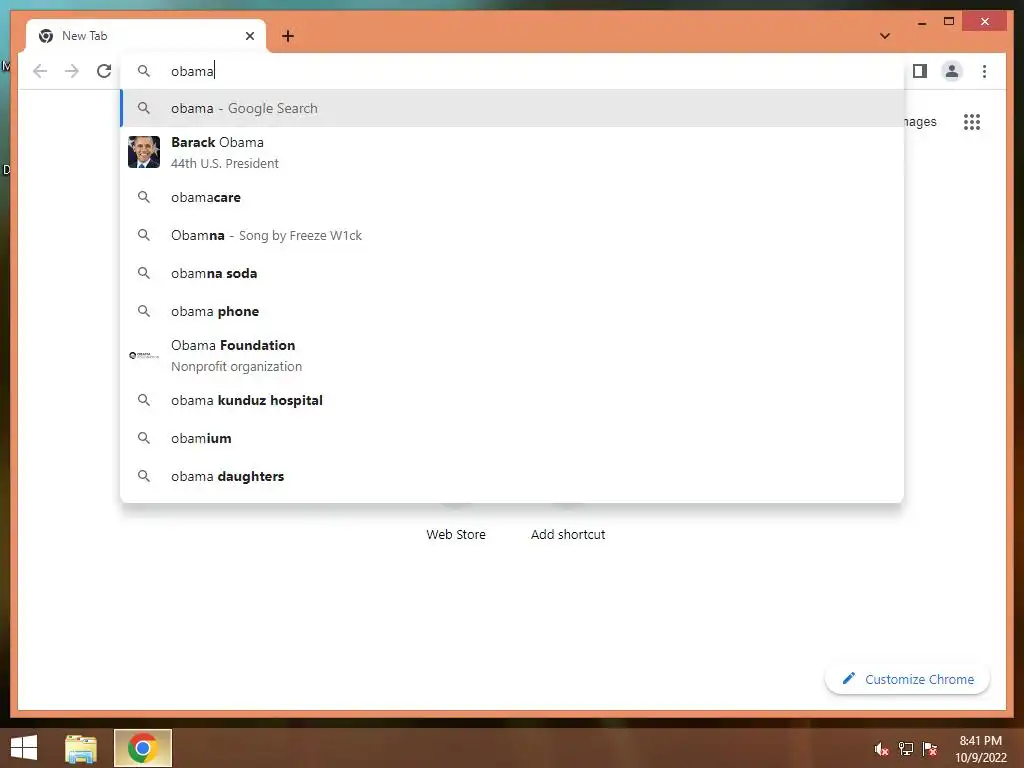
Task: Maximize the Chrome window
Action: tap(949, 22)
